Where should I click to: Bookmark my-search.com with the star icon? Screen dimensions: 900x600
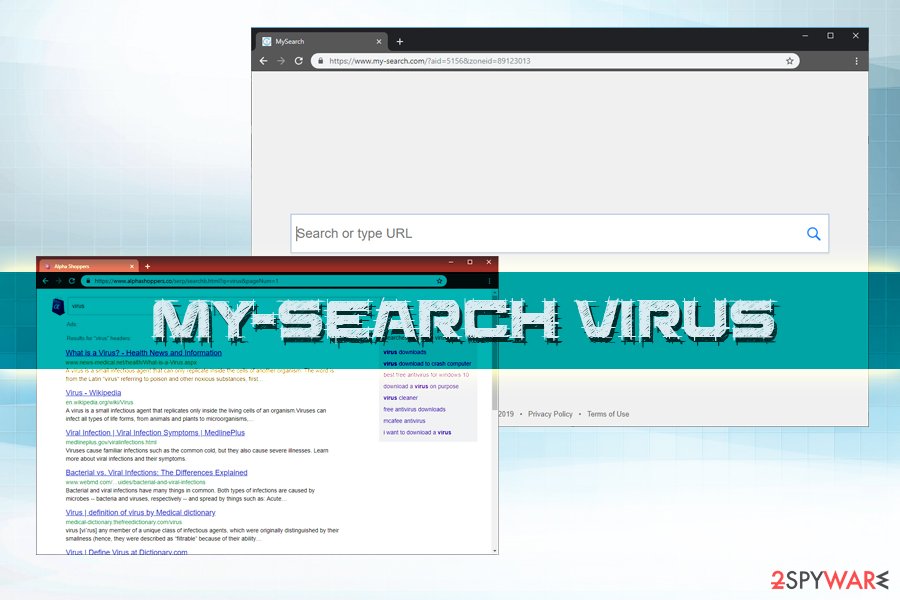click(790, 61)
